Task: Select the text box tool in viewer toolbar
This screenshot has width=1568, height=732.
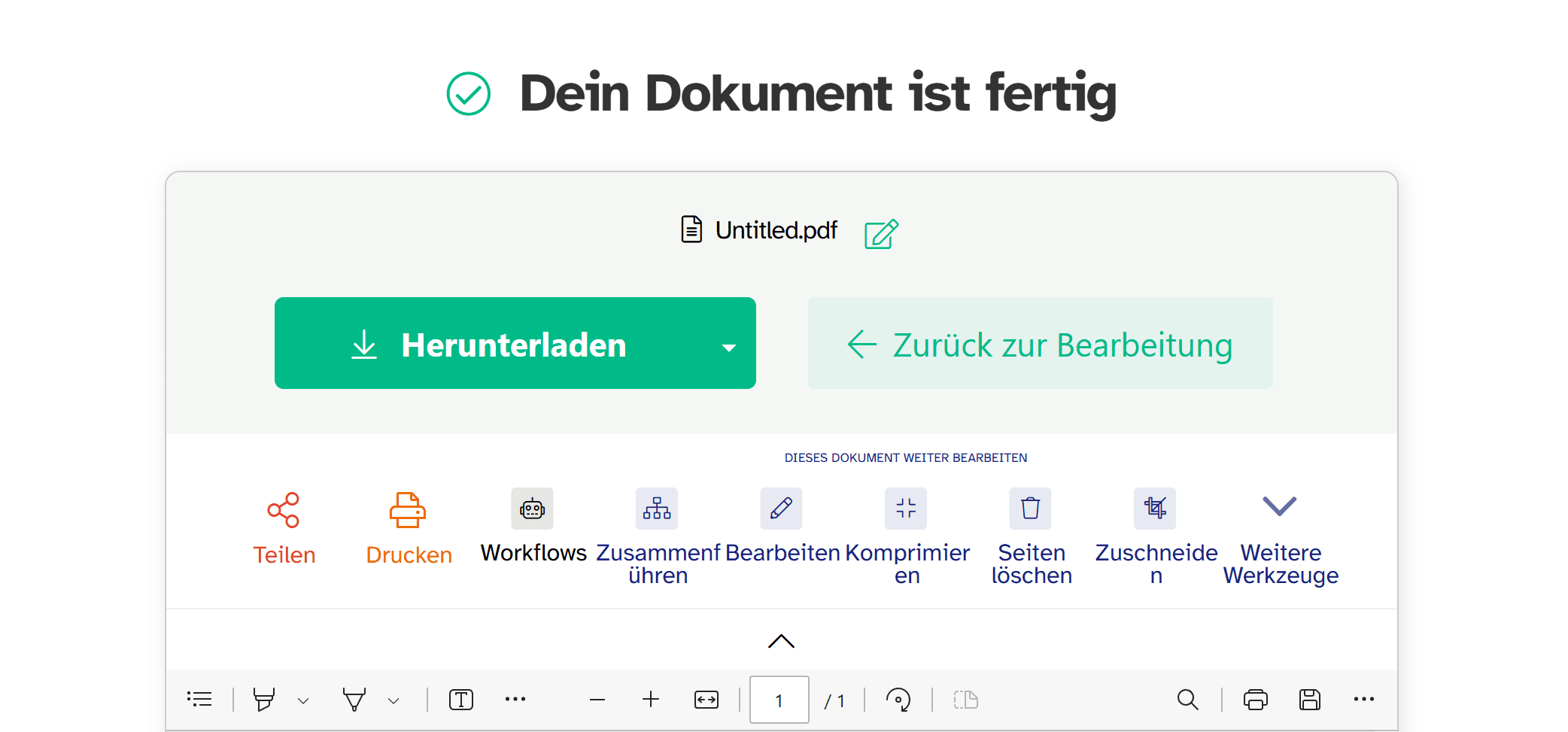Action: pyautogui.click(x=461, y=700)
